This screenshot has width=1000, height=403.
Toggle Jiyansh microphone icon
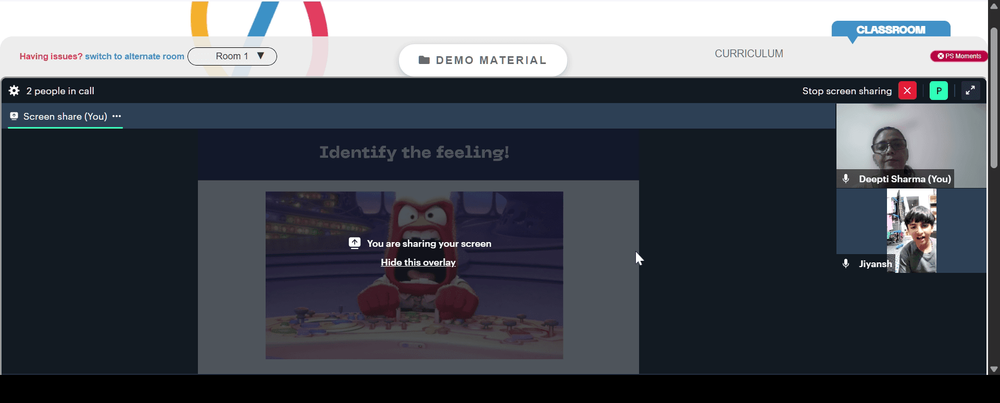coord(846,263)
